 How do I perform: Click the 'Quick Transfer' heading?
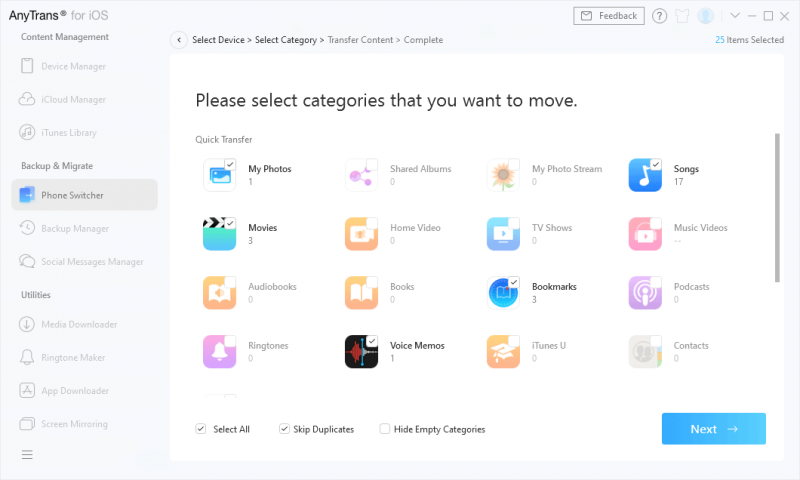[223, 139]
